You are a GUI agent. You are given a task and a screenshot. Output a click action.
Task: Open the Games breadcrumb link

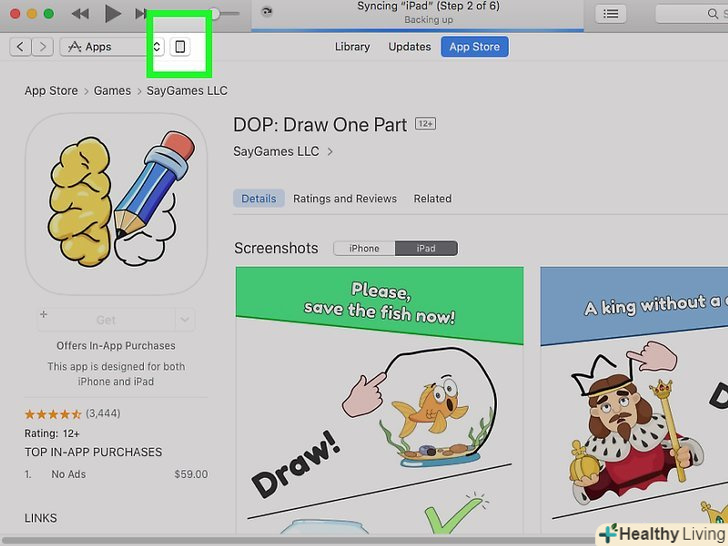[x=112, y=91]
